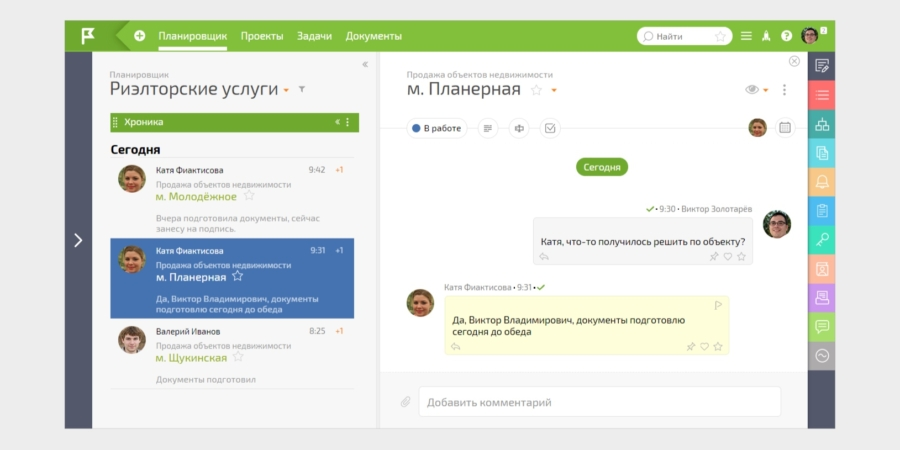Image resolution: width=900 pixels, height=450 pixels.
Task: Like Виктор Золотарёв's message with the heart
Action: click(728, 257)
